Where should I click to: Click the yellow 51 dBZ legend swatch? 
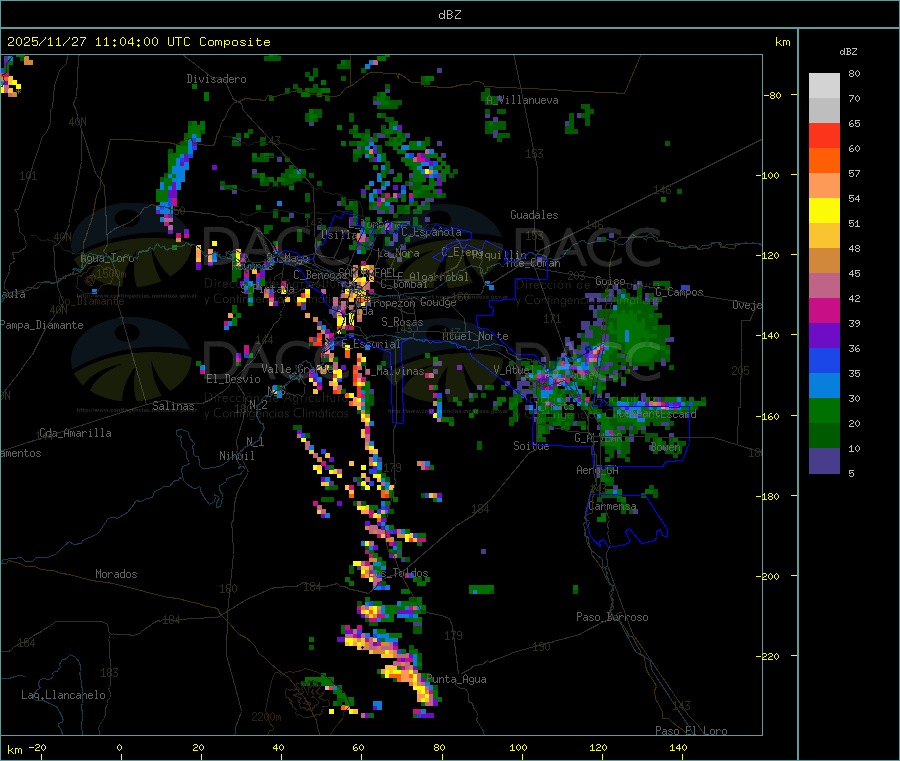pyautogui.click(x=824, y=211)
